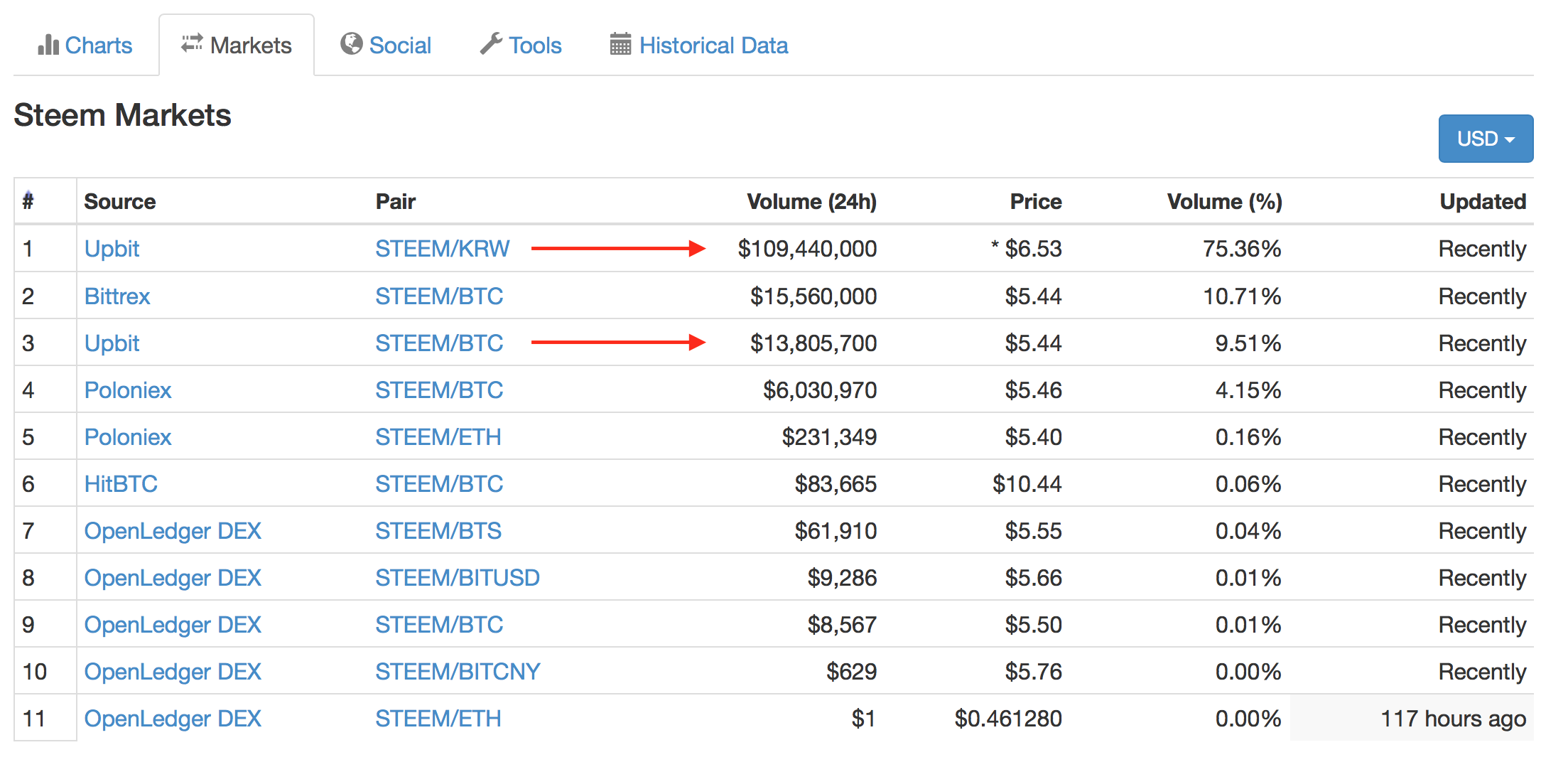Viewport: 1568px width, 767px height.
Task: Open the STEEM/BITUSD pair link
Action: pos(458,578)
